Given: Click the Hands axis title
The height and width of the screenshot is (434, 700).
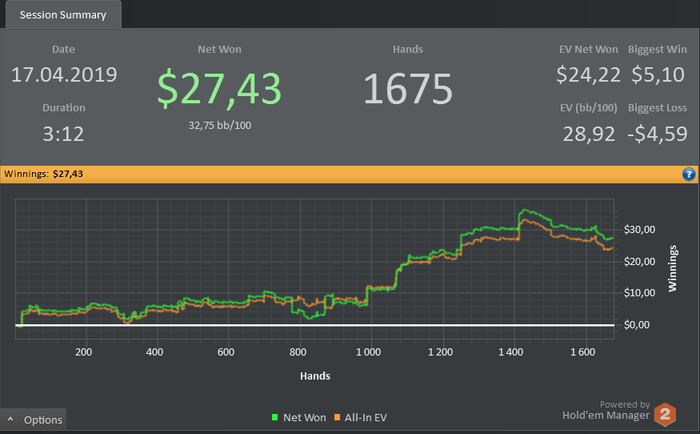Looking at the screenshot, I should (x=315, y=376).
